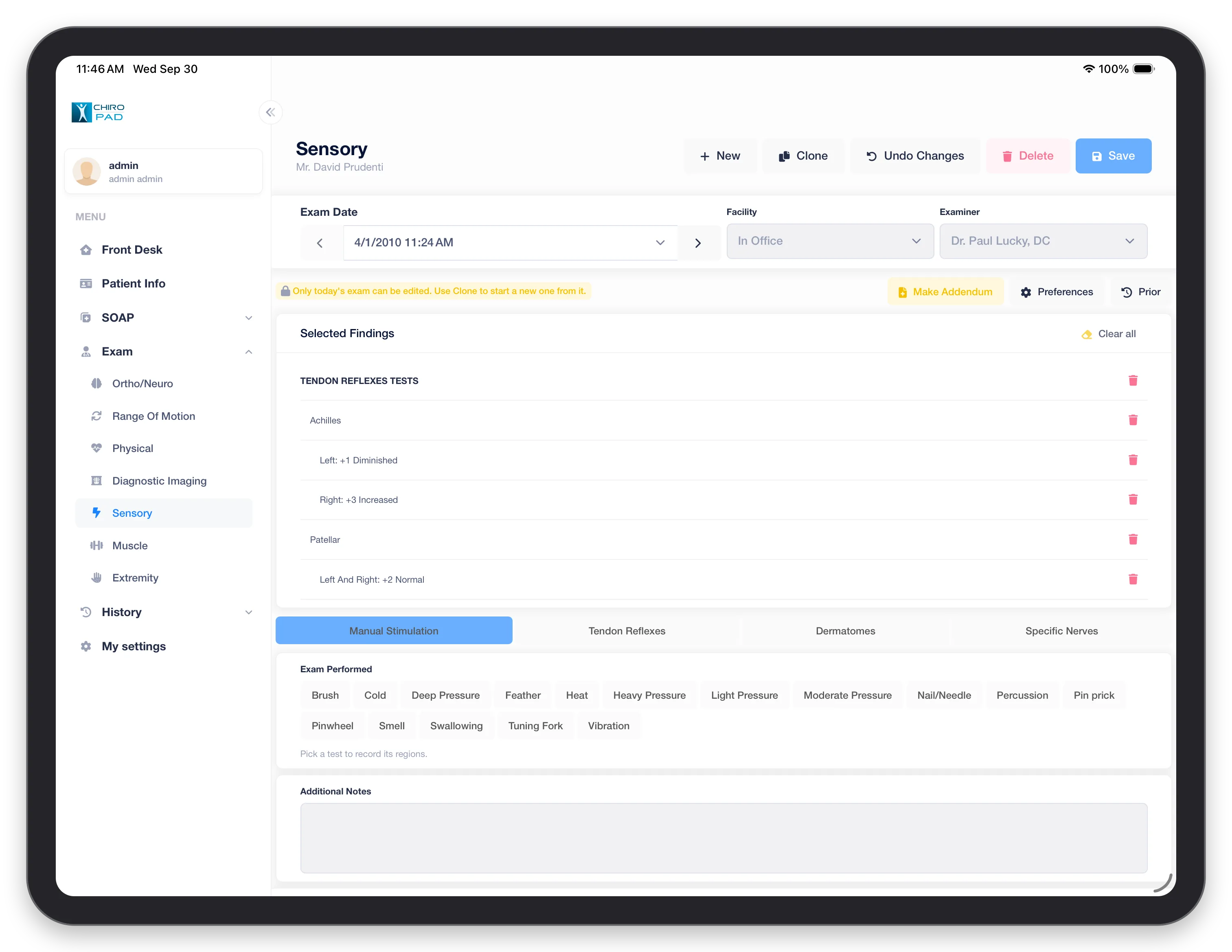
Task: Navigate to Extremity exam
Action: tap(164, 578)
